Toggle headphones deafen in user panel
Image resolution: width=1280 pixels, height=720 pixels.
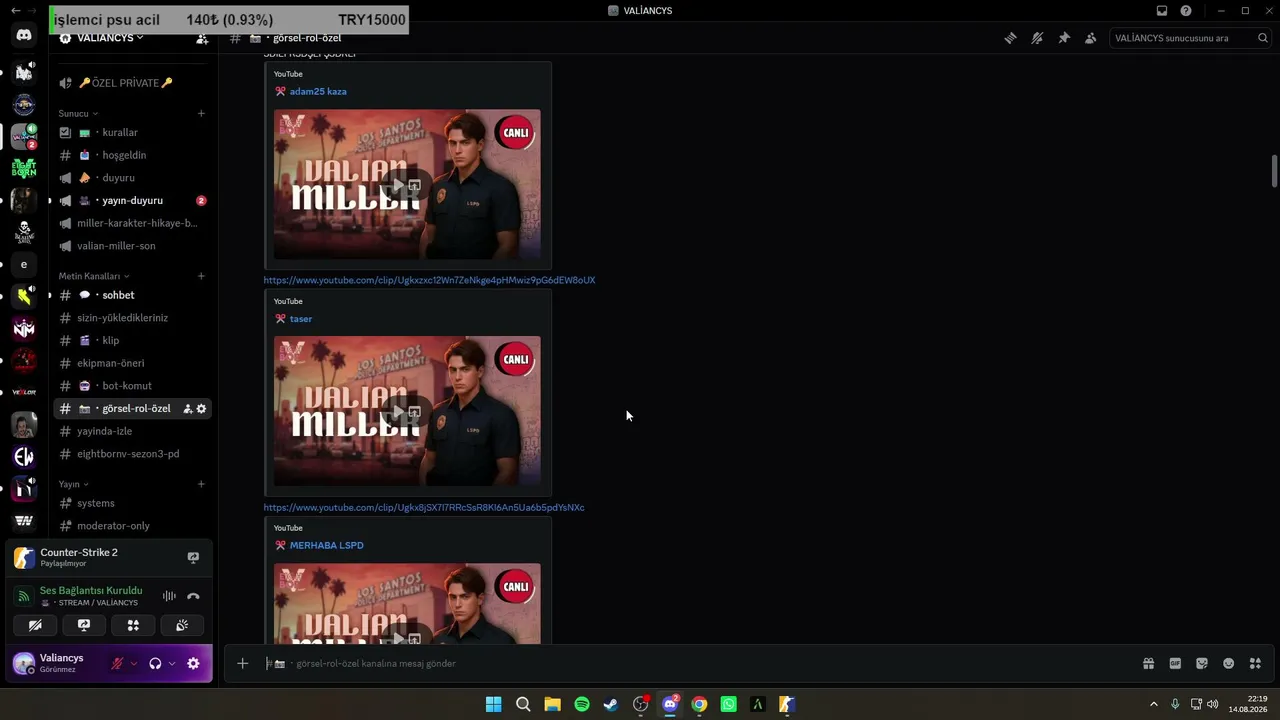coord(155,663)
